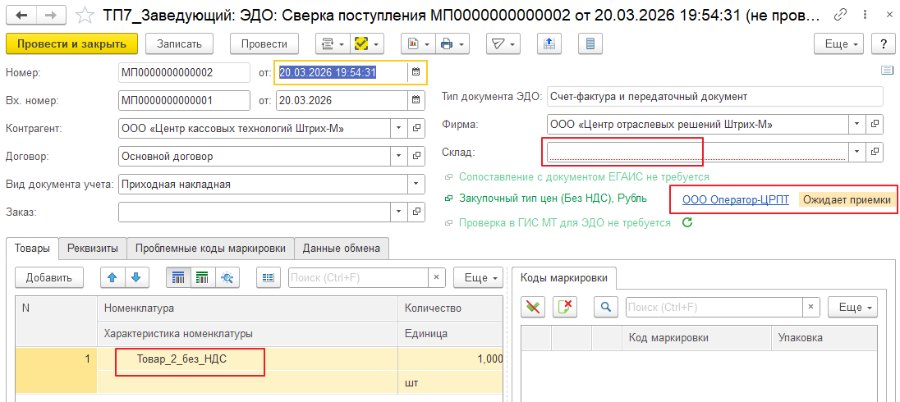Click the small info panel icon top right

[886, 71]
